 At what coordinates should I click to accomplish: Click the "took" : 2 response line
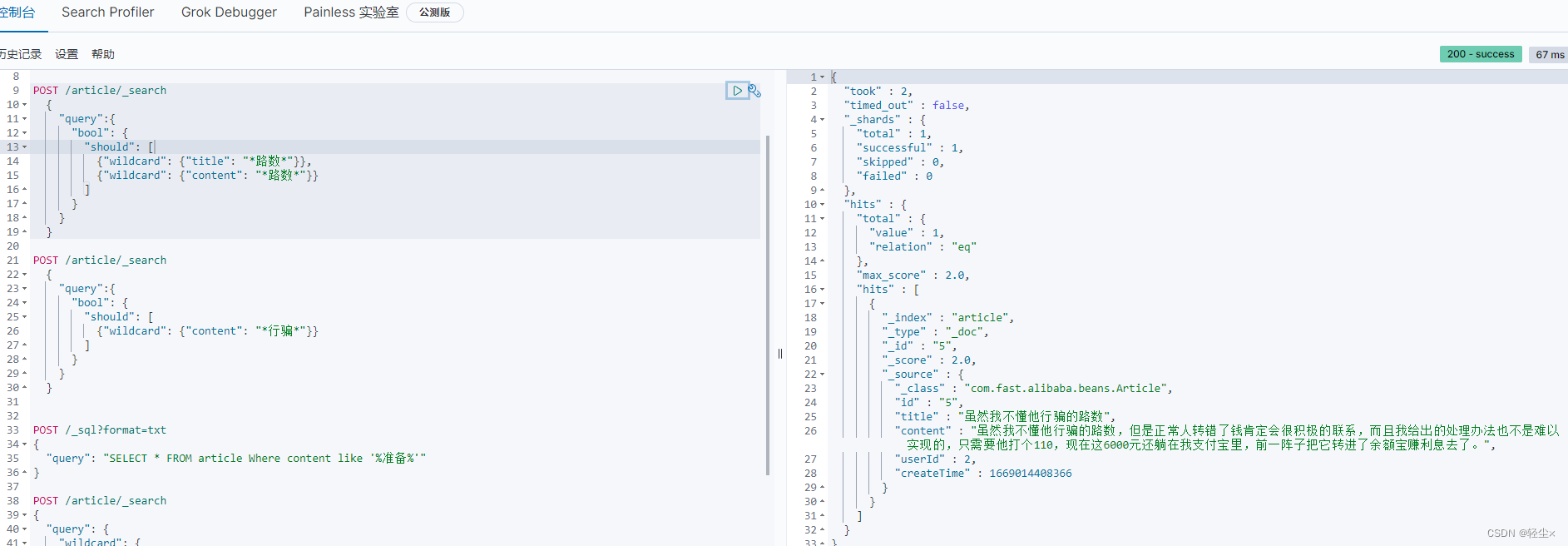pyautogui.click(x=878, y=92)
